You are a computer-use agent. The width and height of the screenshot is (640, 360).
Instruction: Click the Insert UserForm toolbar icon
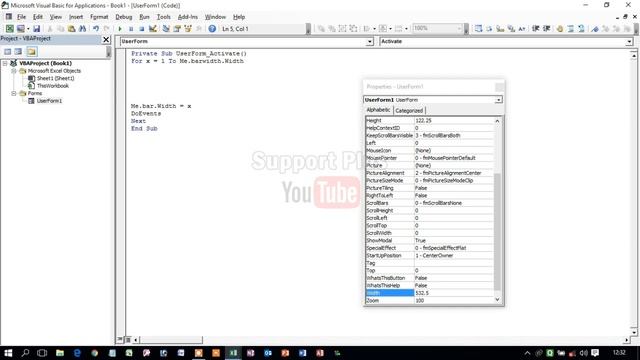click(20, 29)
